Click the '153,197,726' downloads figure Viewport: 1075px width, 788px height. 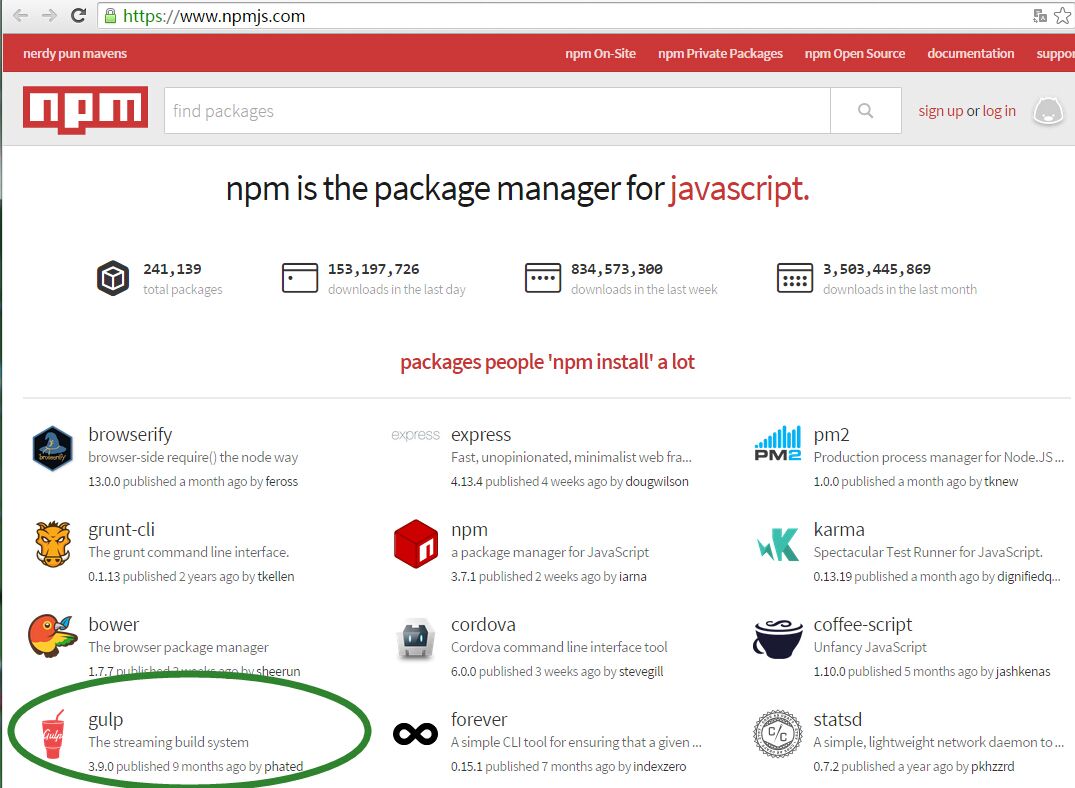tap(373, 270)
